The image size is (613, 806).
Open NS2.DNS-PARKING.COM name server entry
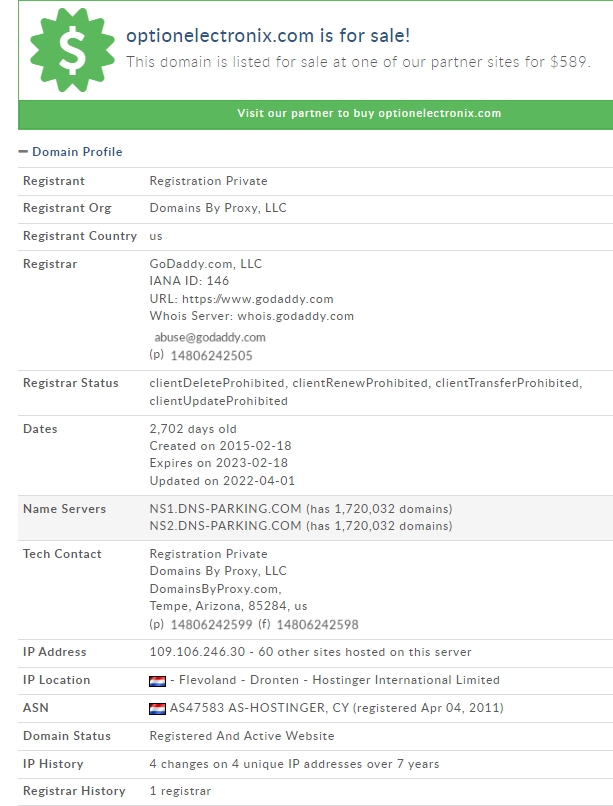(x=225, y=526)
